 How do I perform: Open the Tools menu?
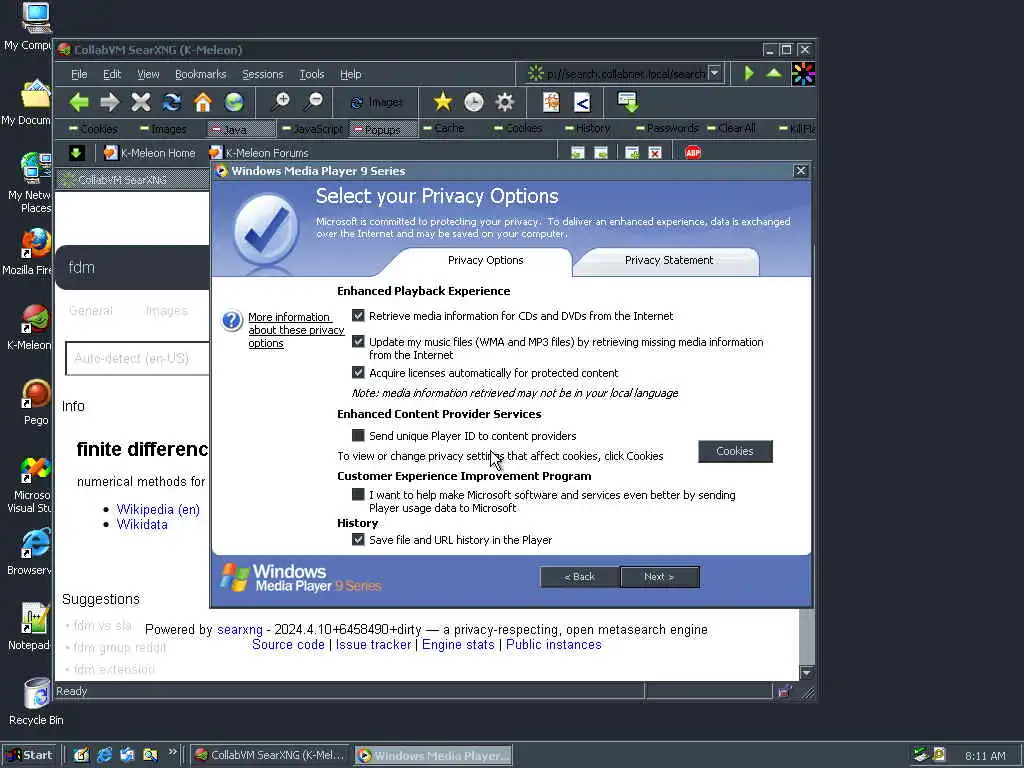312,74
